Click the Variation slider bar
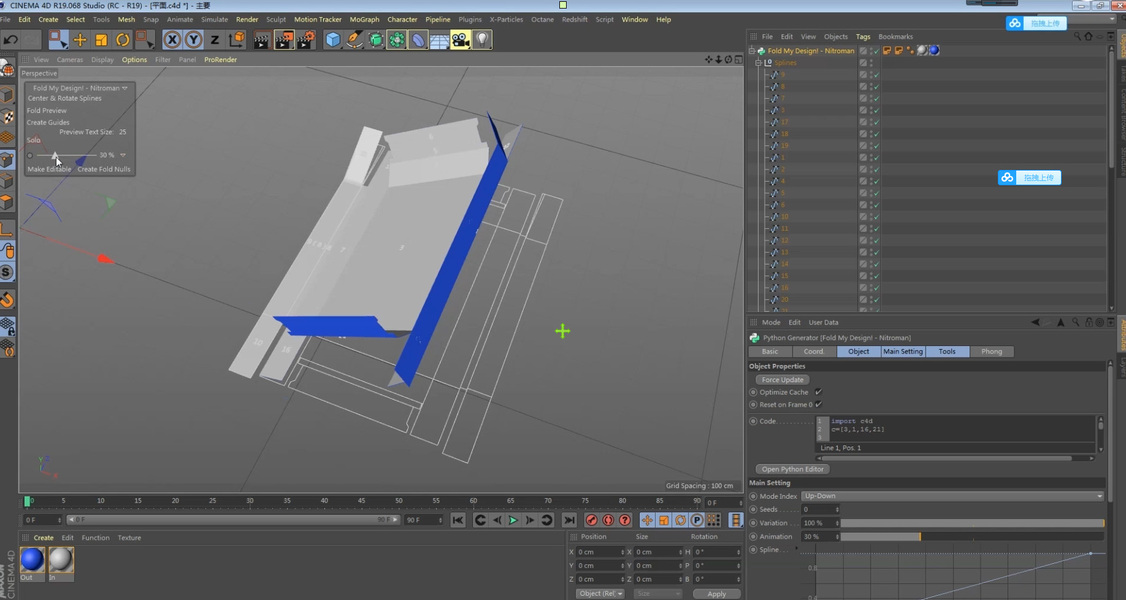1126x600 pixels. 972,523
